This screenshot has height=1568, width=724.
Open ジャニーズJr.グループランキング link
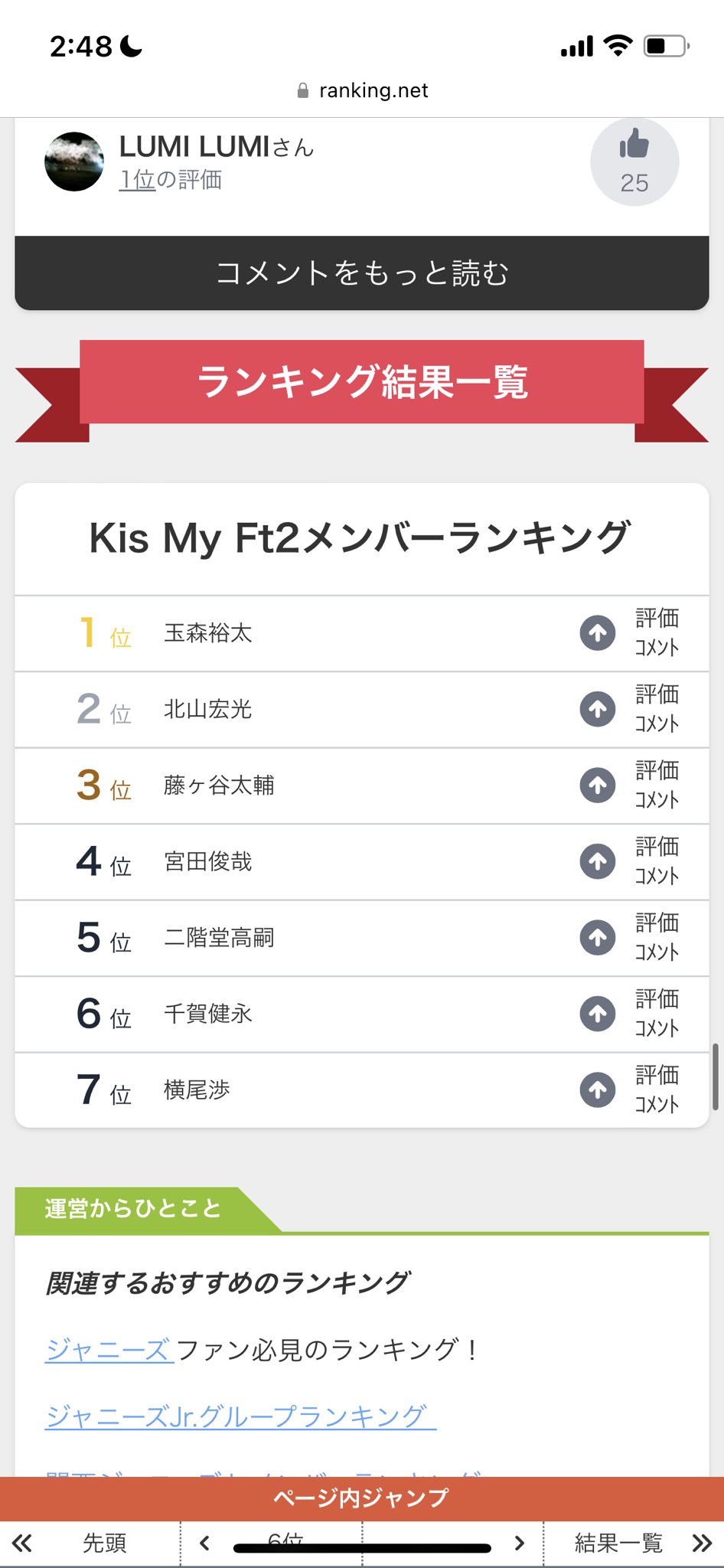(240, 1416)
